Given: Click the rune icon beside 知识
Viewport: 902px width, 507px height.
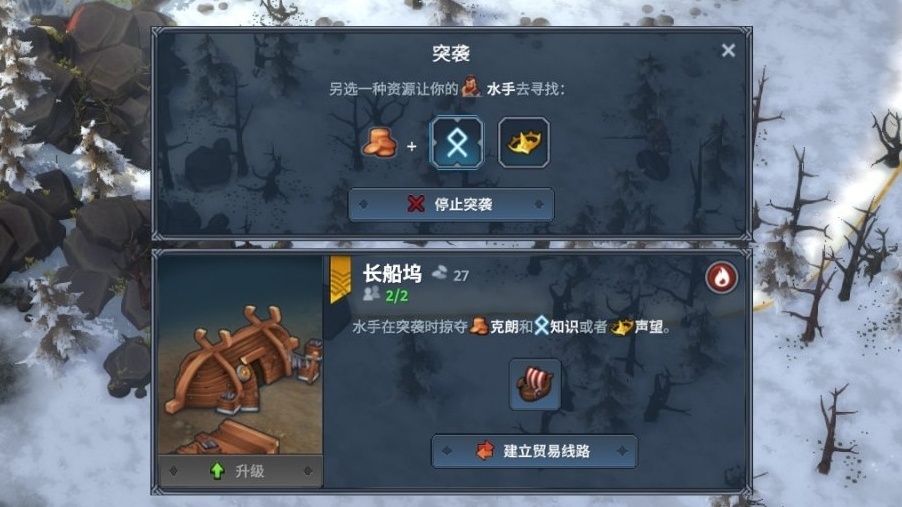Looking at the screenshot, I should point(541,326).
